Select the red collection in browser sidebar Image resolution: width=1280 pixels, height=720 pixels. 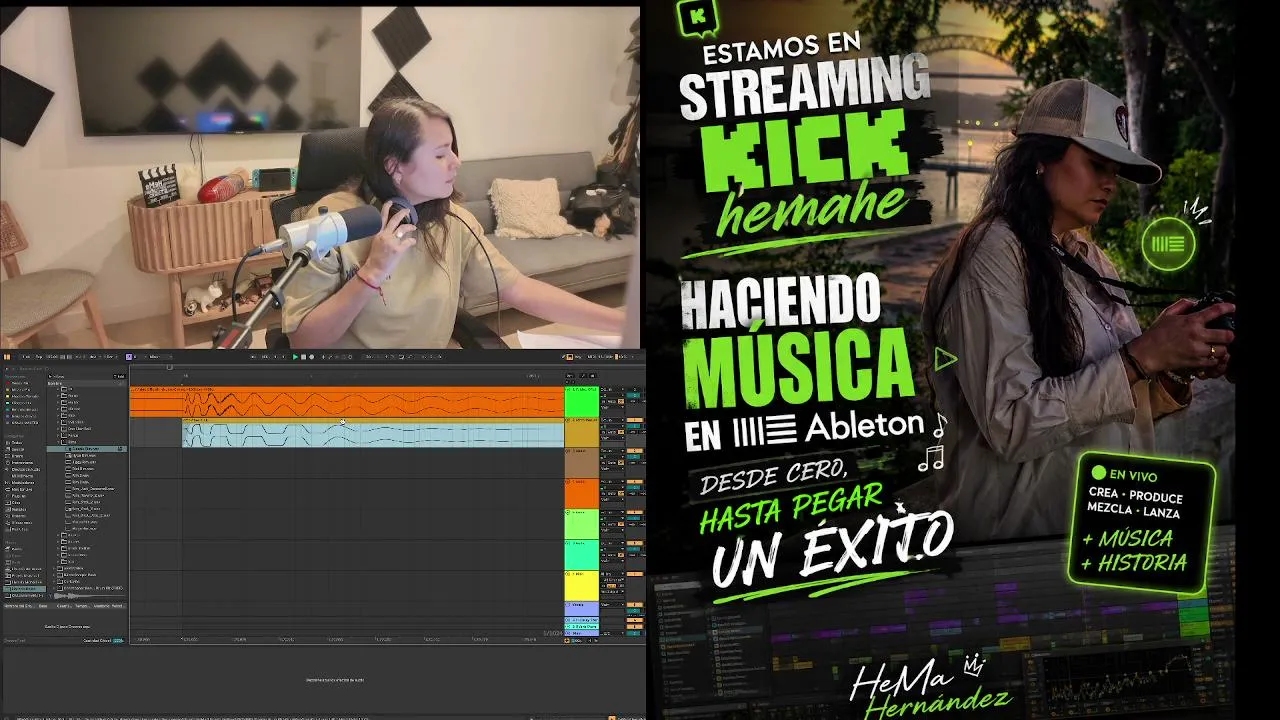click(x=18, y=382)
